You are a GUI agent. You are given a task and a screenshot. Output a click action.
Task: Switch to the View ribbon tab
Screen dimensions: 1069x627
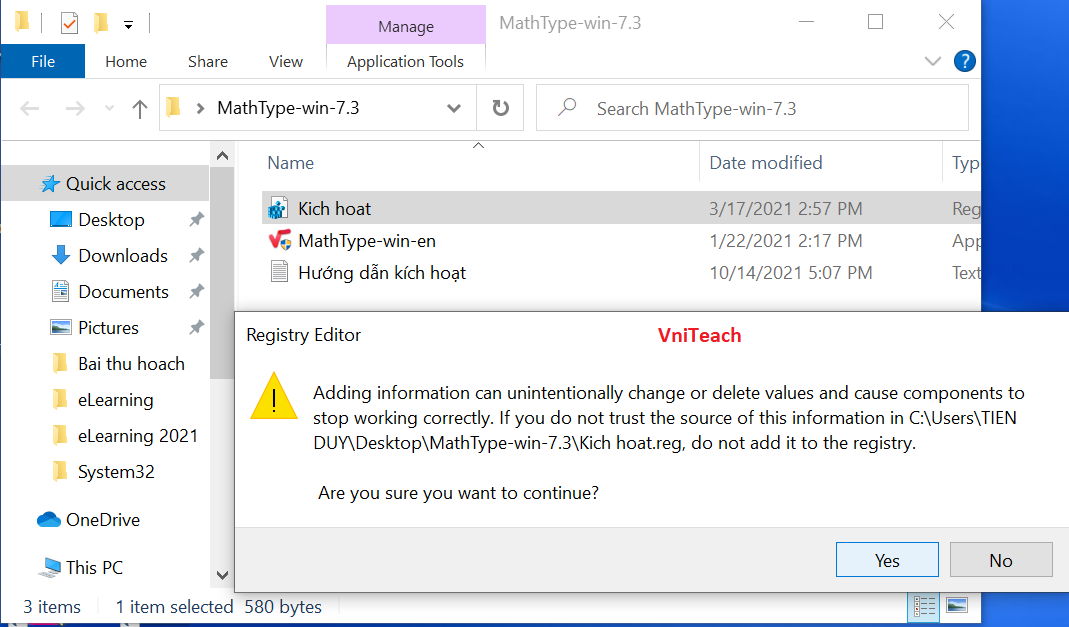[286, 61]
